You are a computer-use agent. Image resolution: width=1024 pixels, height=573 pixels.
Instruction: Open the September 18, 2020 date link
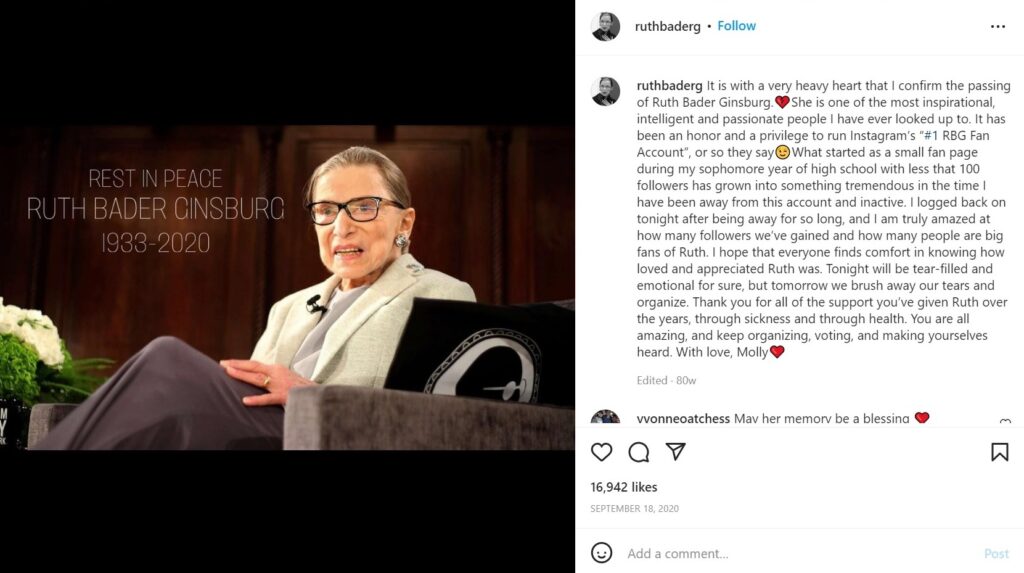click(x=634, y=508)
